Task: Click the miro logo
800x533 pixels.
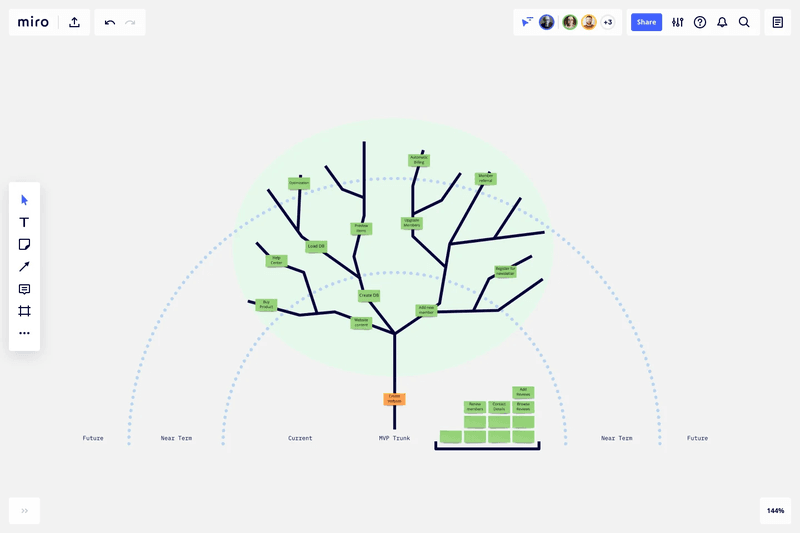Action: tap(33, 22)
